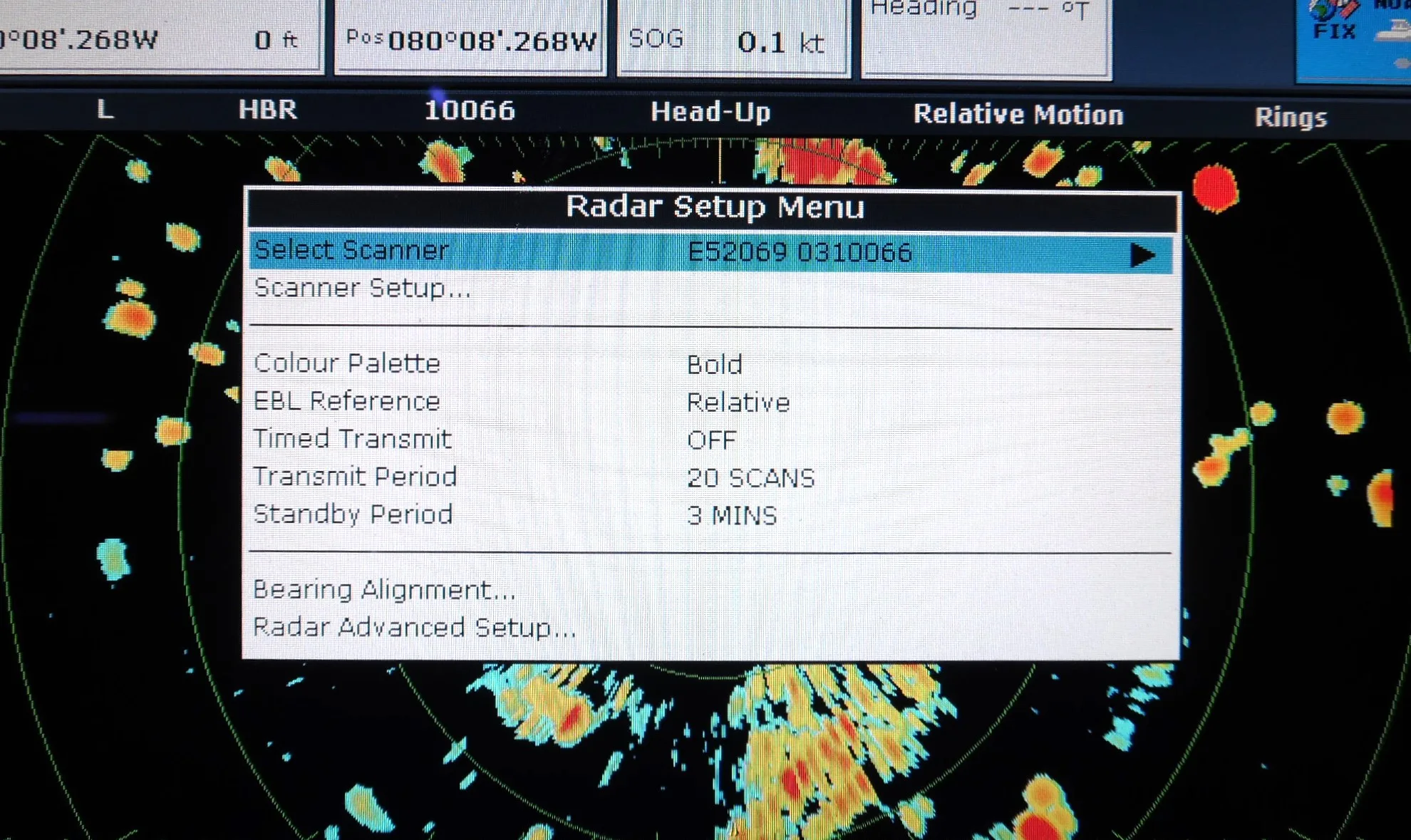Click the Relative EBL reference value
The width and height of the screenshot is (1411, 840).
[738, 403]
